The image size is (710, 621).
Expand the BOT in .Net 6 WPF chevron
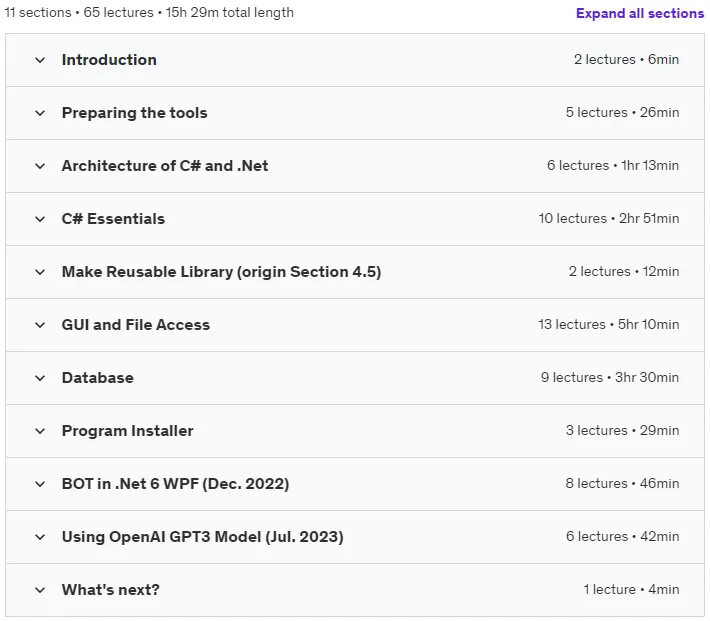40,484
